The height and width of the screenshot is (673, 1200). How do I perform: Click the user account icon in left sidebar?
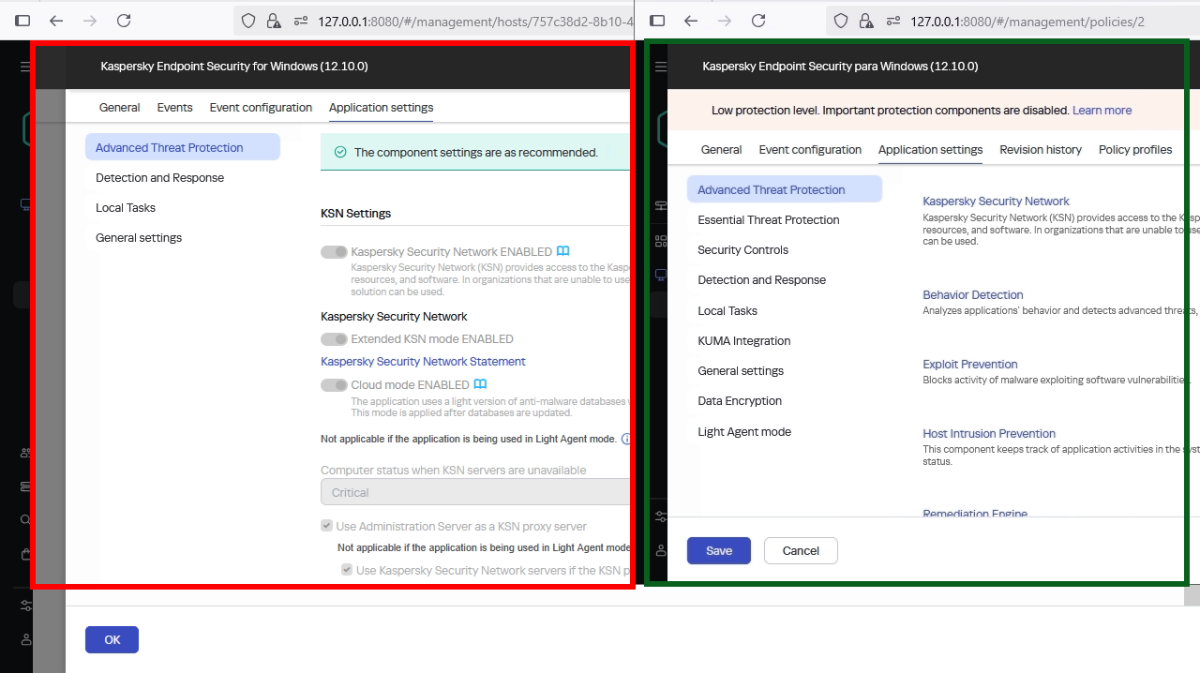pyautogui.click(x=26, y=639)
